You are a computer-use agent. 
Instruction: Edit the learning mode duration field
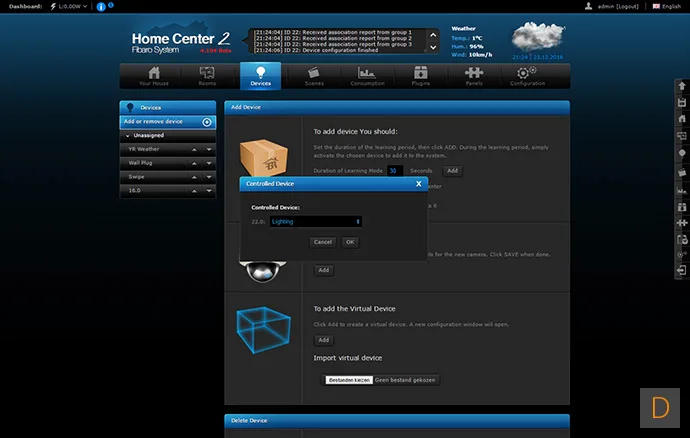[x=394, y=171]
